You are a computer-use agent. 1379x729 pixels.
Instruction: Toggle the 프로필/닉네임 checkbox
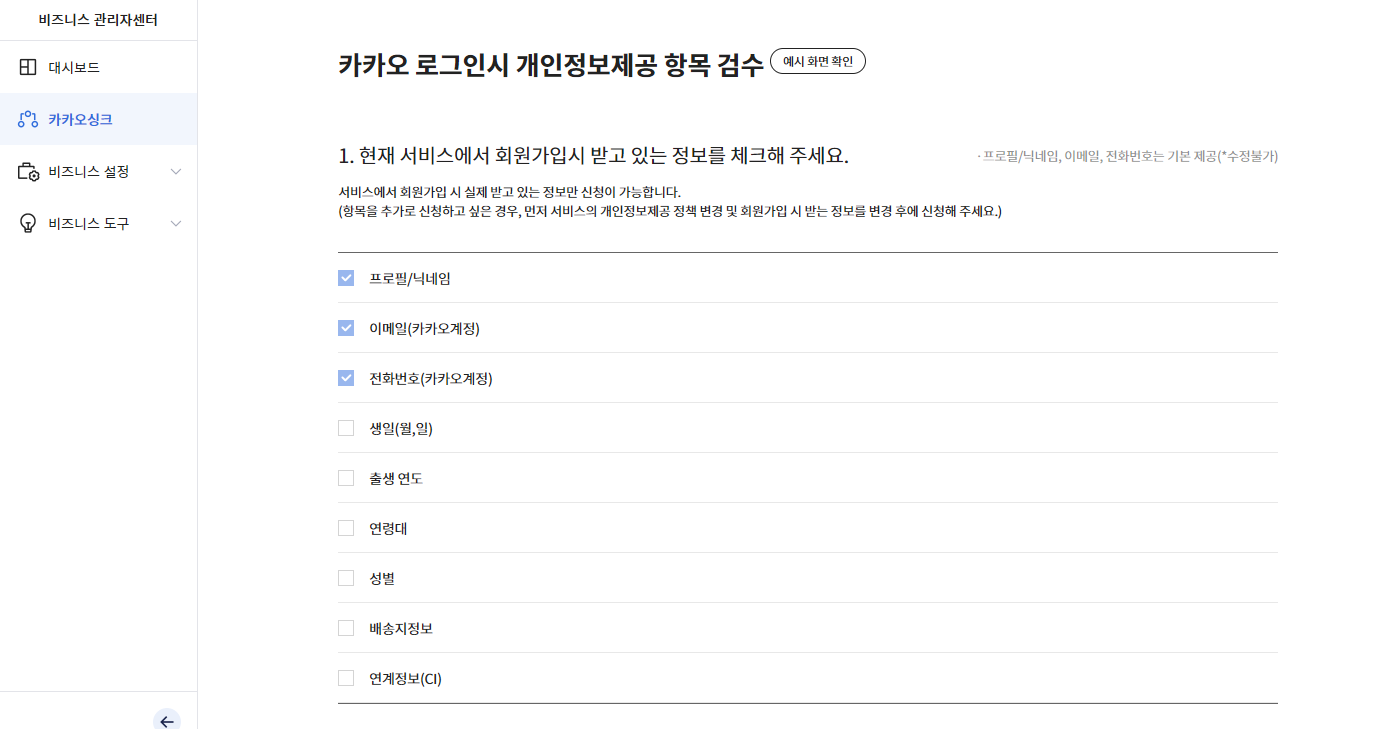346,278
